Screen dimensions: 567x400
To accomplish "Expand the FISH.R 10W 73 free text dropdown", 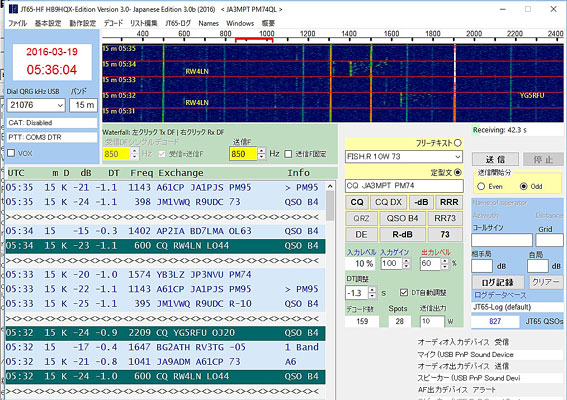I will (458, 157).
